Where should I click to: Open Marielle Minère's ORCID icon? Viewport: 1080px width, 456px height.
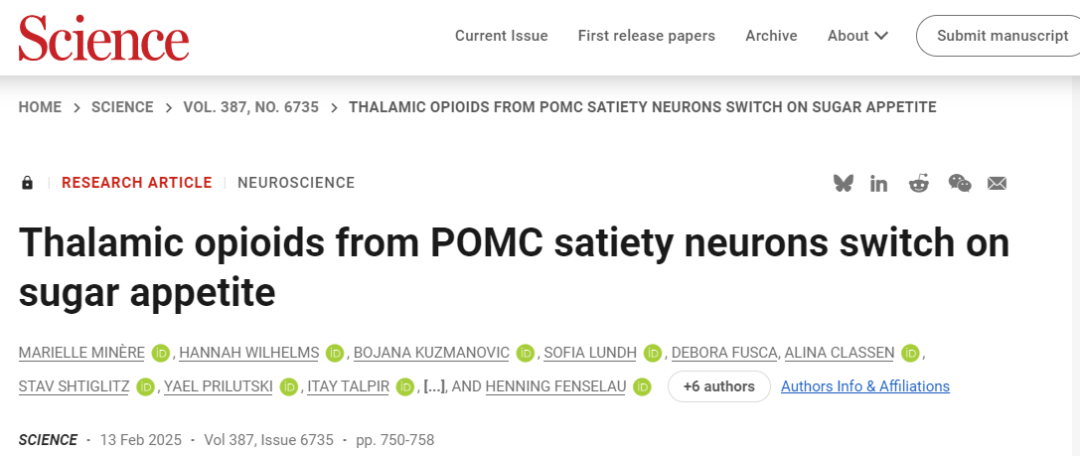pos(161,353)
